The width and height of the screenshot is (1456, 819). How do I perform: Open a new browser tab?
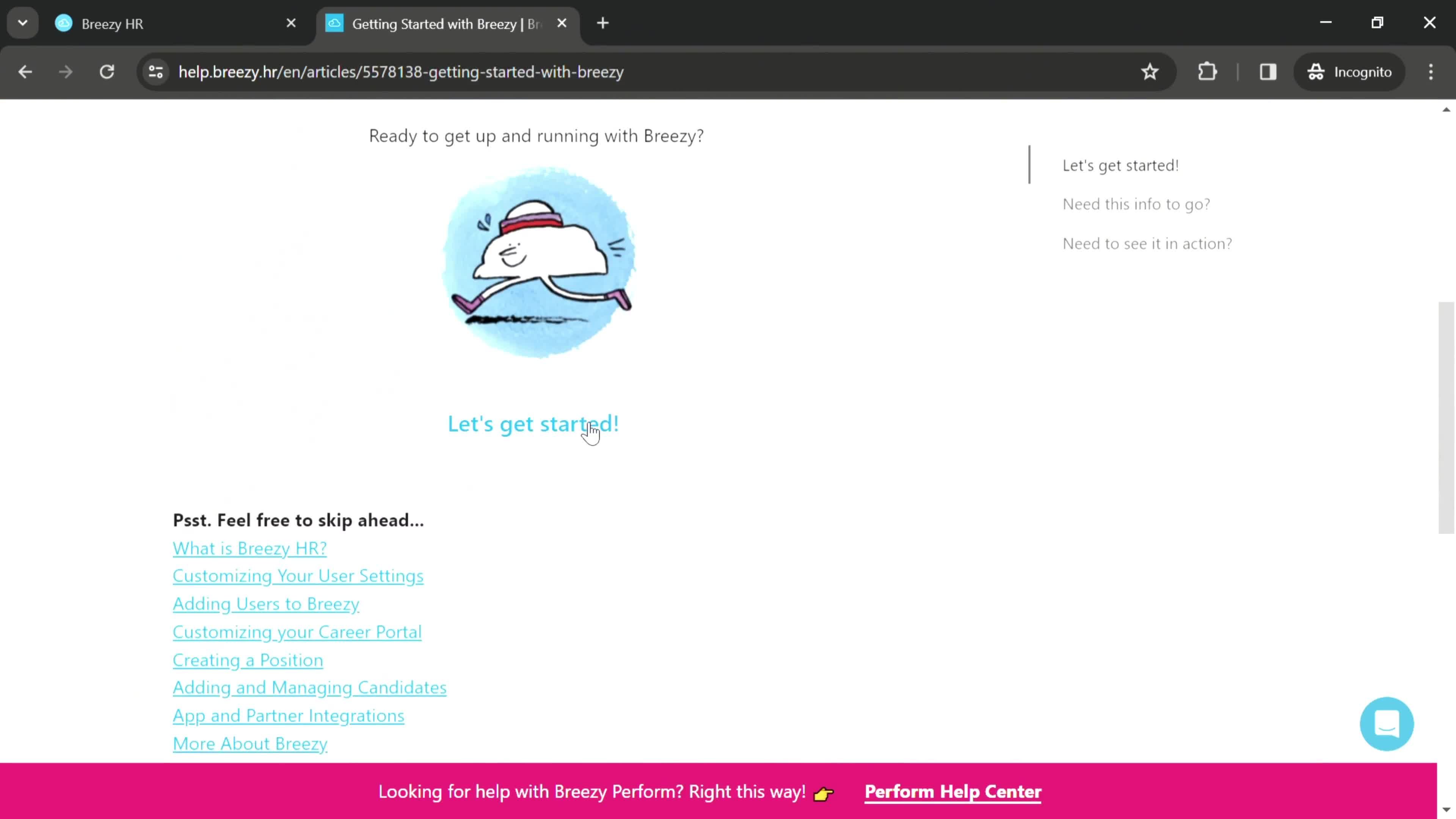[x=603, y=23]
